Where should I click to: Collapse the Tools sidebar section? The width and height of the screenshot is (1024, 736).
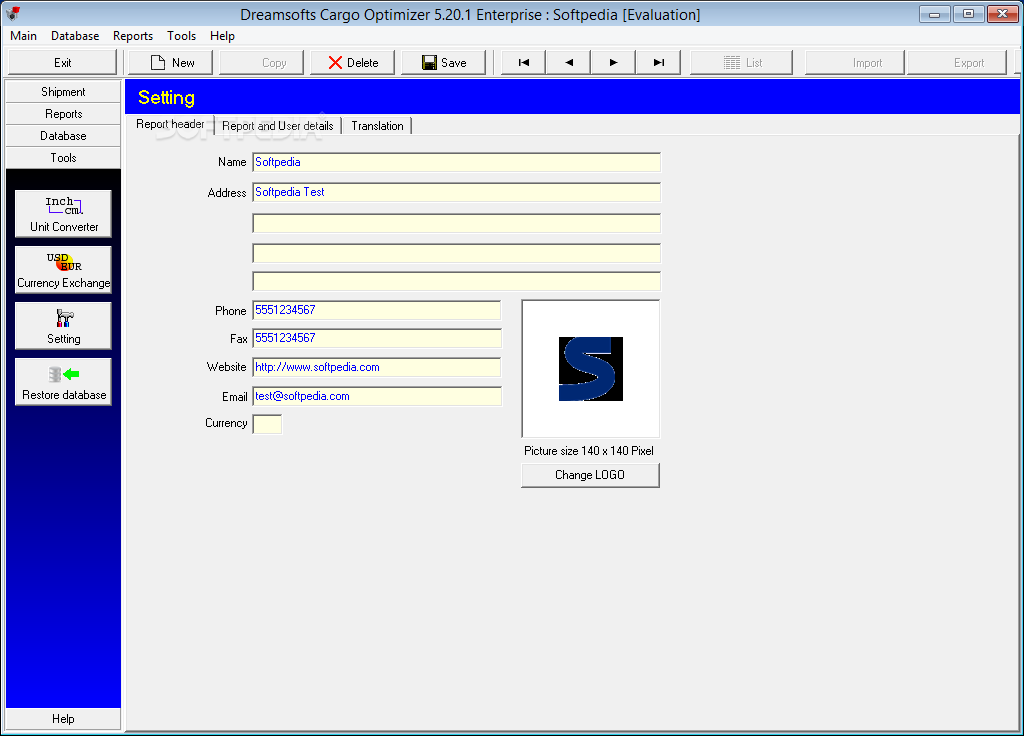[x=63, y=158]
